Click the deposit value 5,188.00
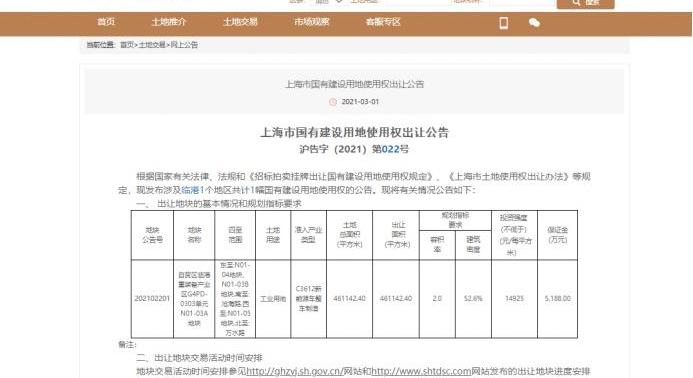The image size is (693, 378). [x=558, y=298]
